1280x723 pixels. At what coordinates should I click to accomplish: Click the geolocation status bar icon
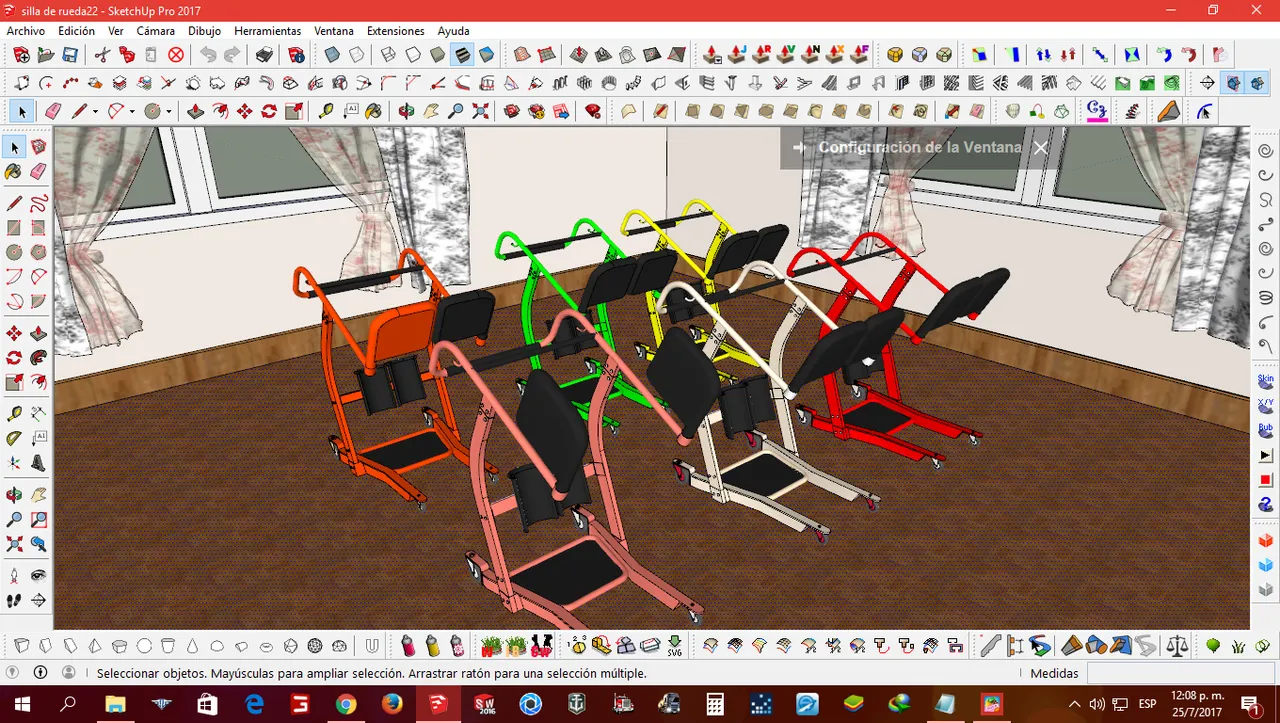pyautogui.click(x=14, y=673)
